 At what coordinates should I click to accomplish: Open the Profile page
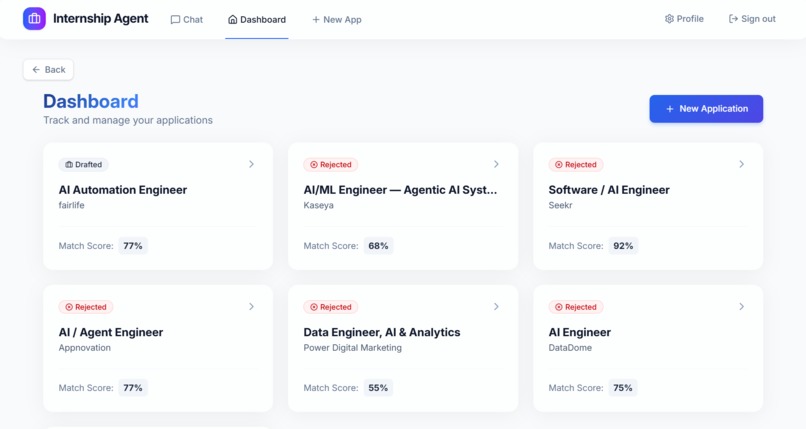[684, 19]
